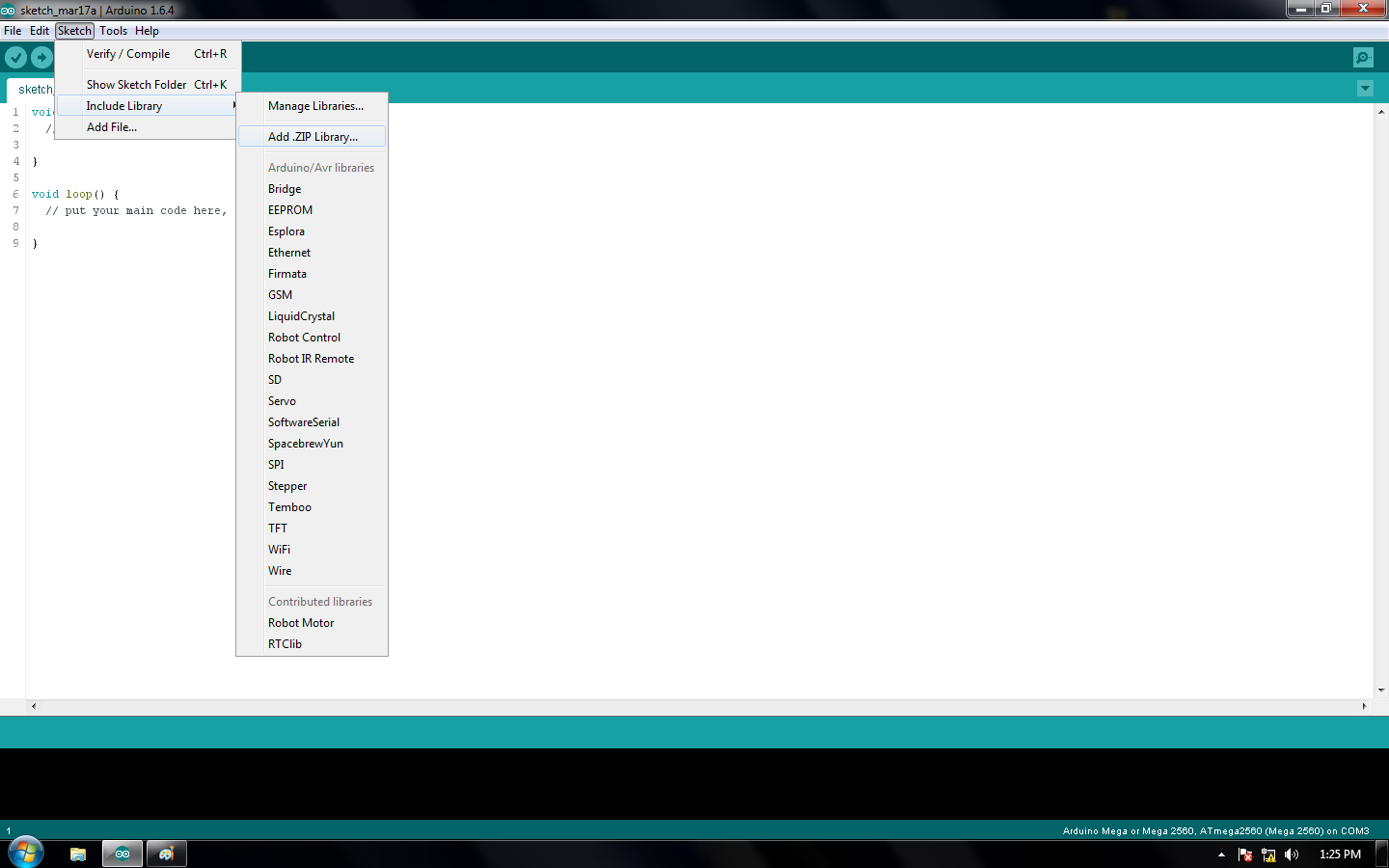Open the Tools menu
Image resolution: width=1389 pixels, height=868 pixels.
[x=113, y=30]
